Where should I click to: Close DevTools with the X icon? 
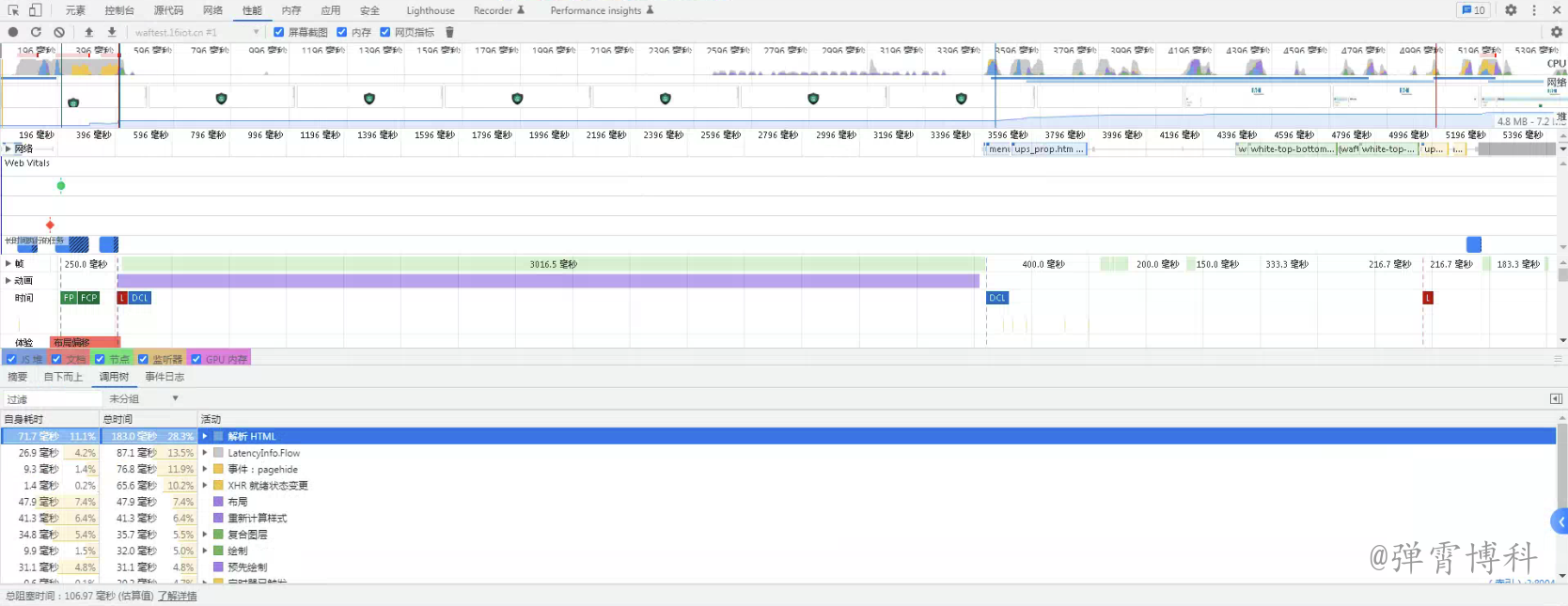click(1556, 10)
